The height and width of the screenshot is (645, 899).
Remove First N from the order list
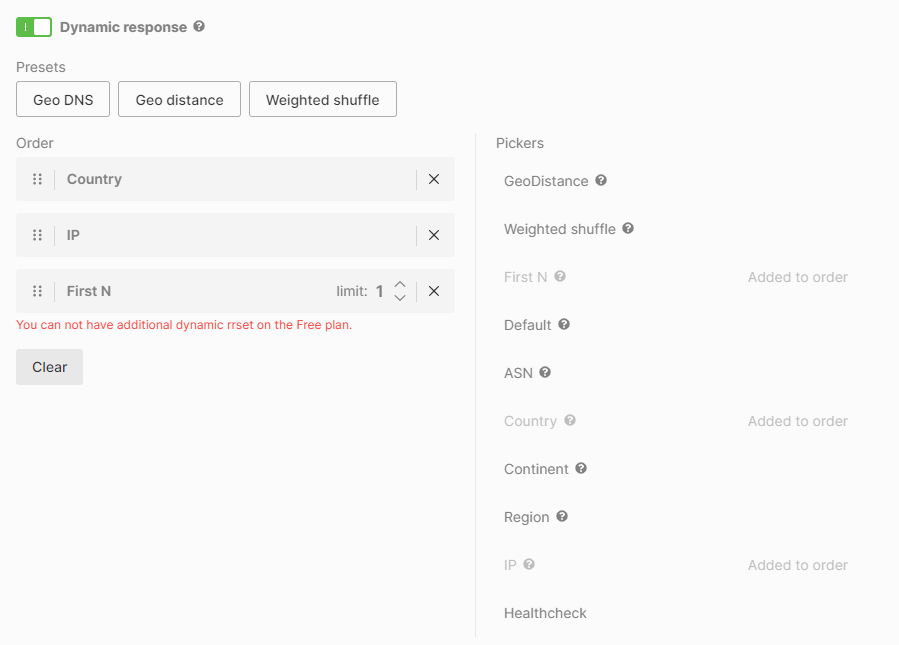pyautogui.click(x=434, y=291)
